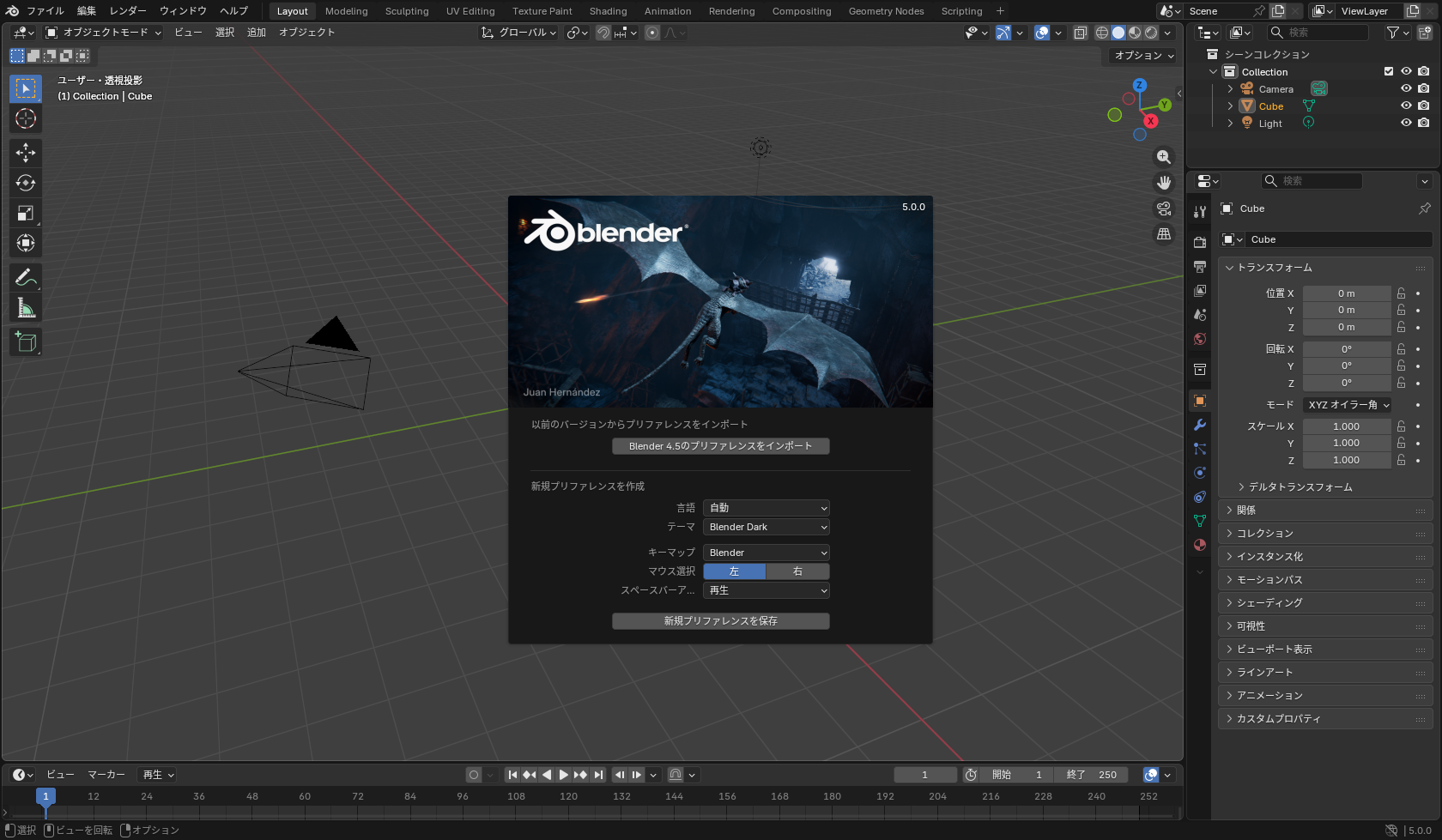Open the 言語 dropdown set to 自動

766,507
